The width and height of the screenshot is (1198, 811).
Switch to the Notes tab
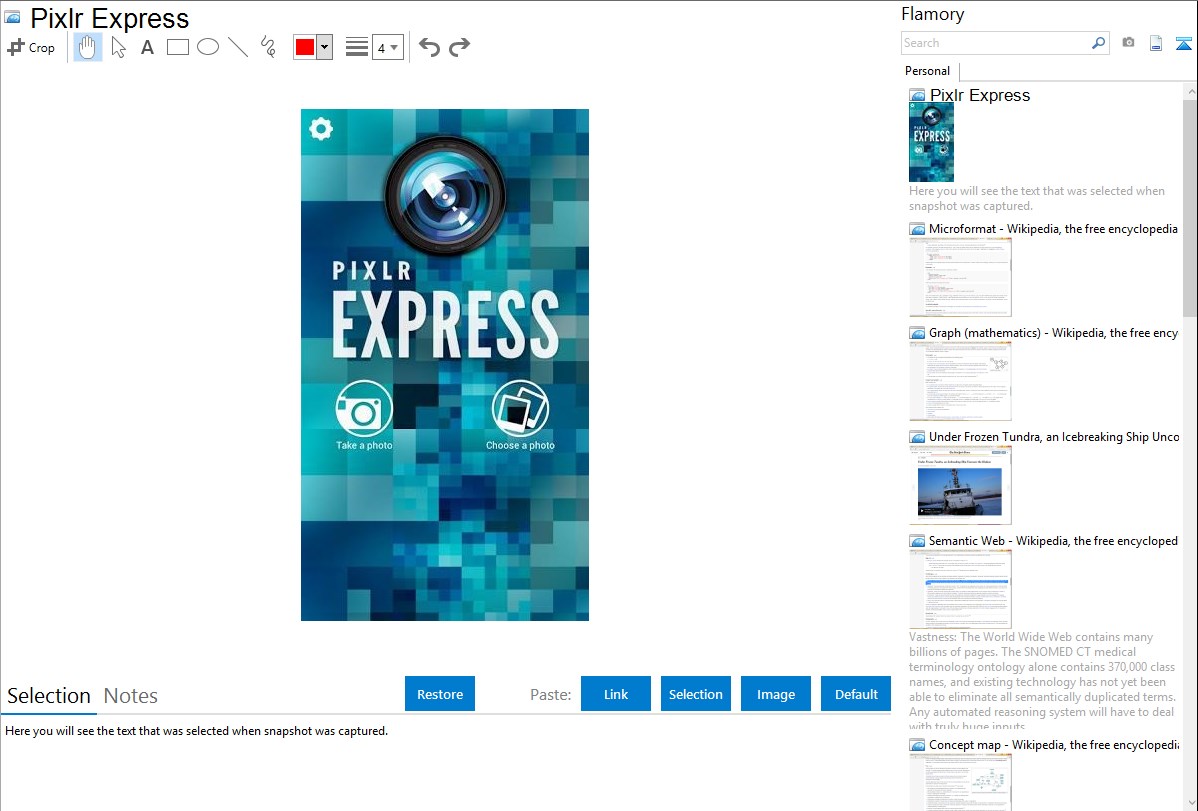[131, 696]
